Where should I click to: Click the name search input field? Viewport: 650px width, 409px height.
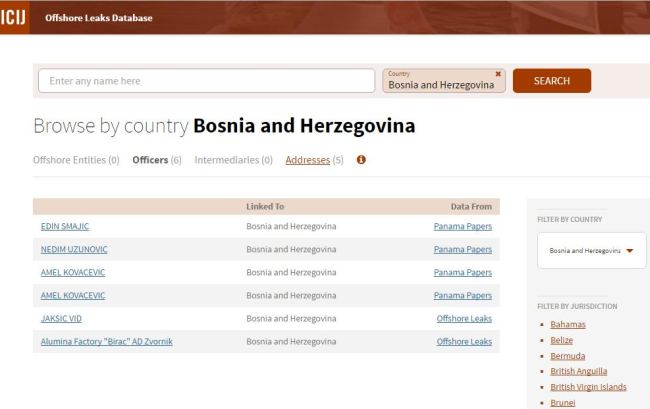point(205,81)
